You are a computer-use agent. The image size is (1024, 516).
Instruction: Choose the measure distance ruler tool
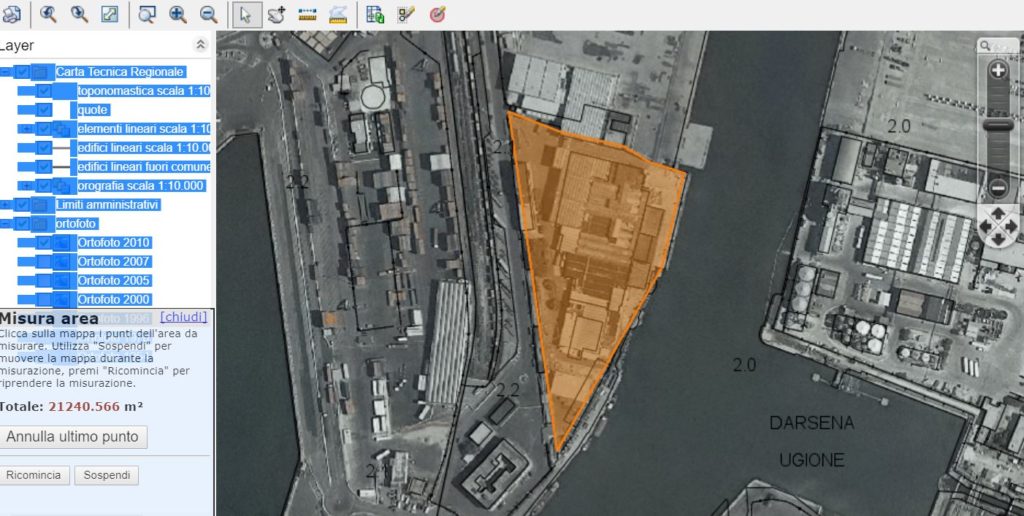307,14
